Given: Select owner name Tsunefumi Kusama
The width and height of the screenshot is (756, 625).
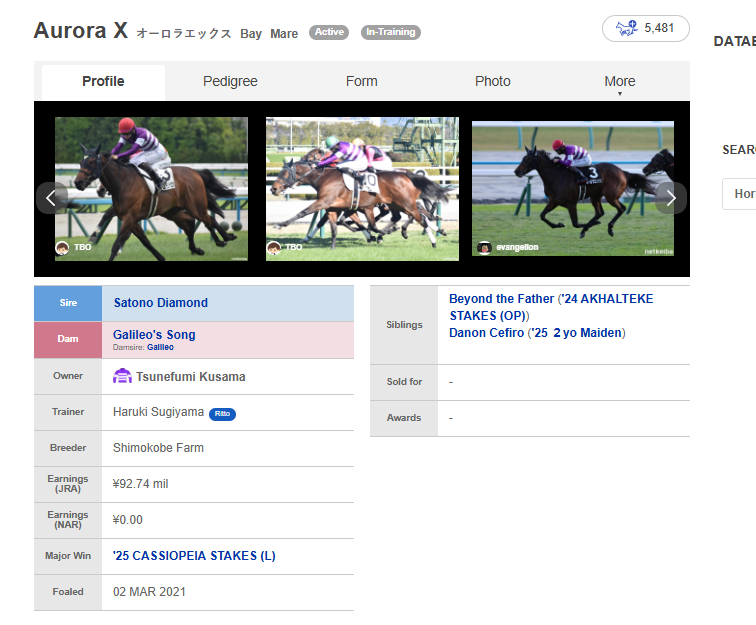Looking at the screenshot, I should click(x=190, y=377).
